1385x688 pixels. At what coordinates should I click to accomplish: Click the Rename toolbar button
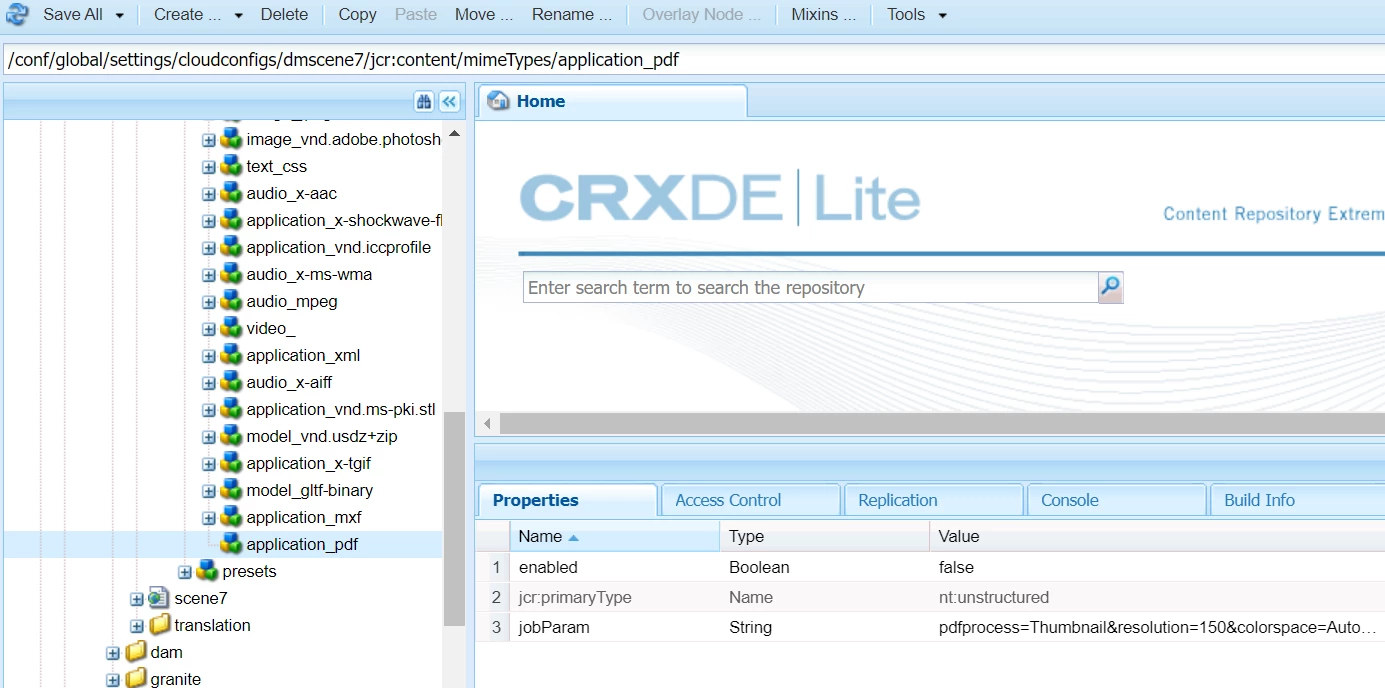pos(572,14)
